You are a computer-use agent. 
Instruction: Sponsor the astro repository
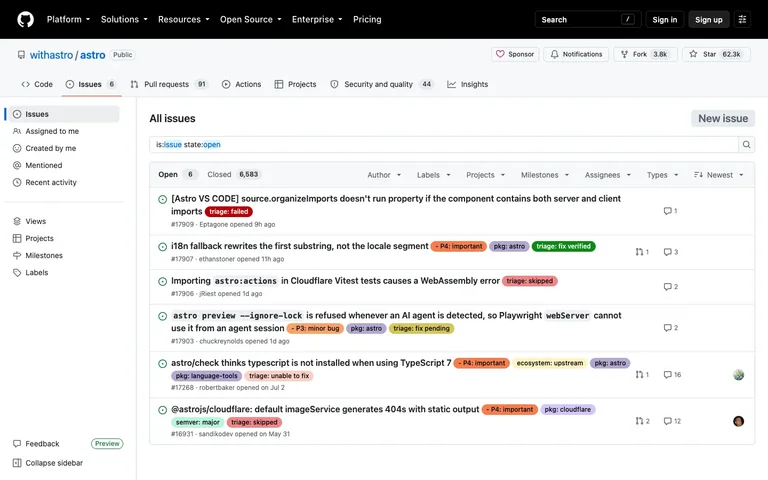515,54
